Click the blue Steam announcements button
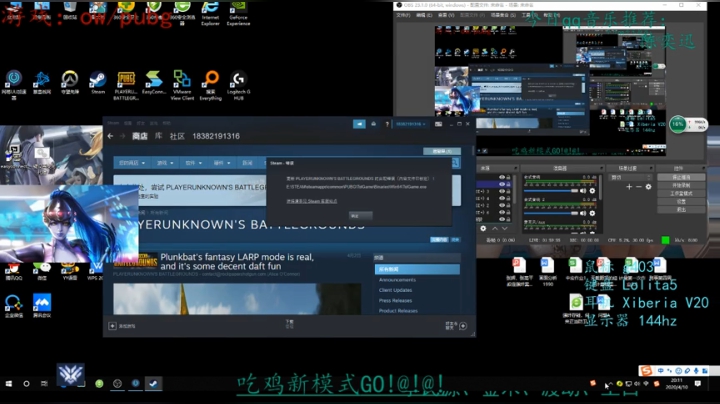 pyautogui.click(x=359, y=123)
